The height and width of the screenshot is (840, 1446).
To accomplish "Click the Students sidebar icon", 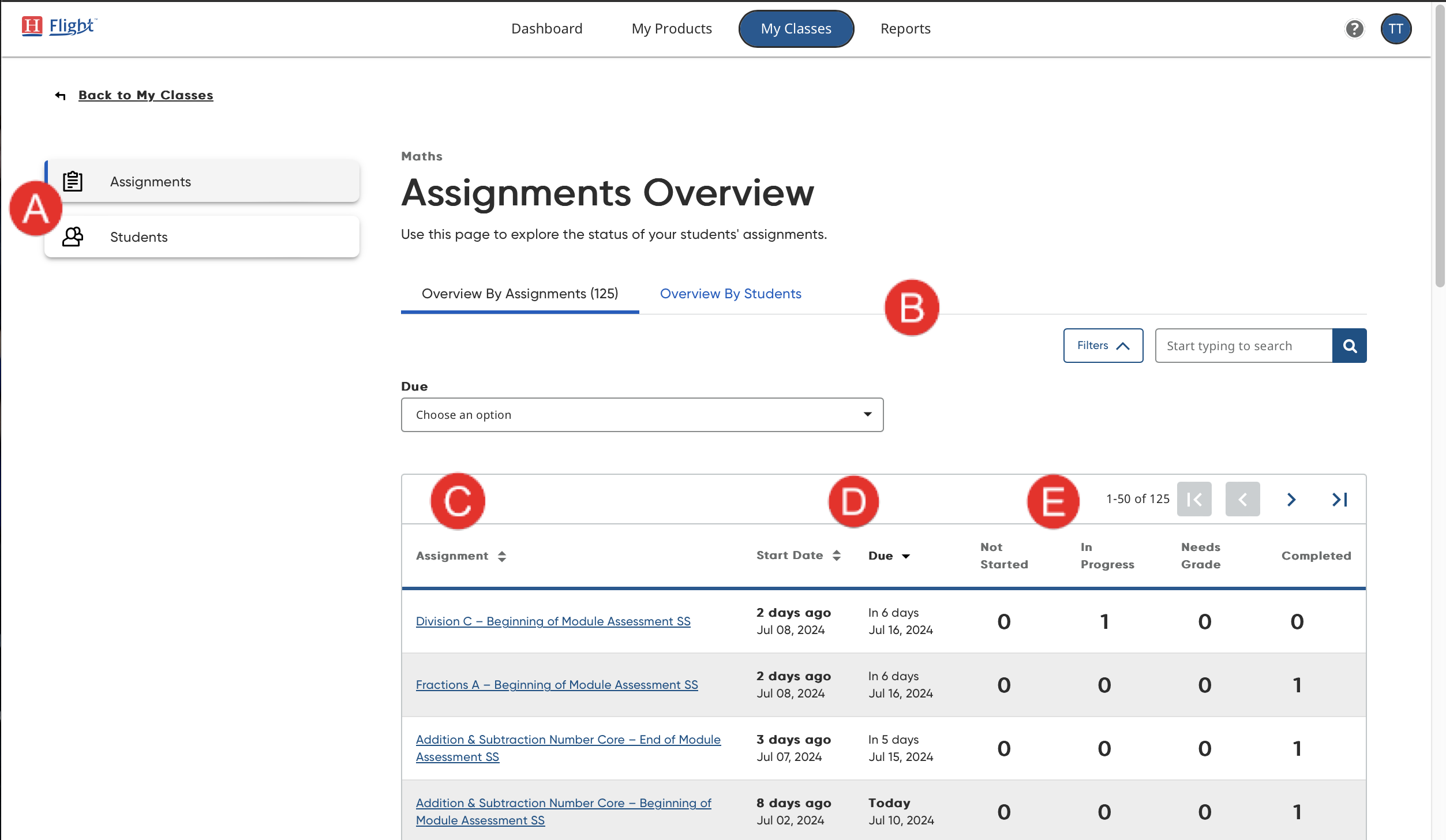I will (x=73, y=237).
